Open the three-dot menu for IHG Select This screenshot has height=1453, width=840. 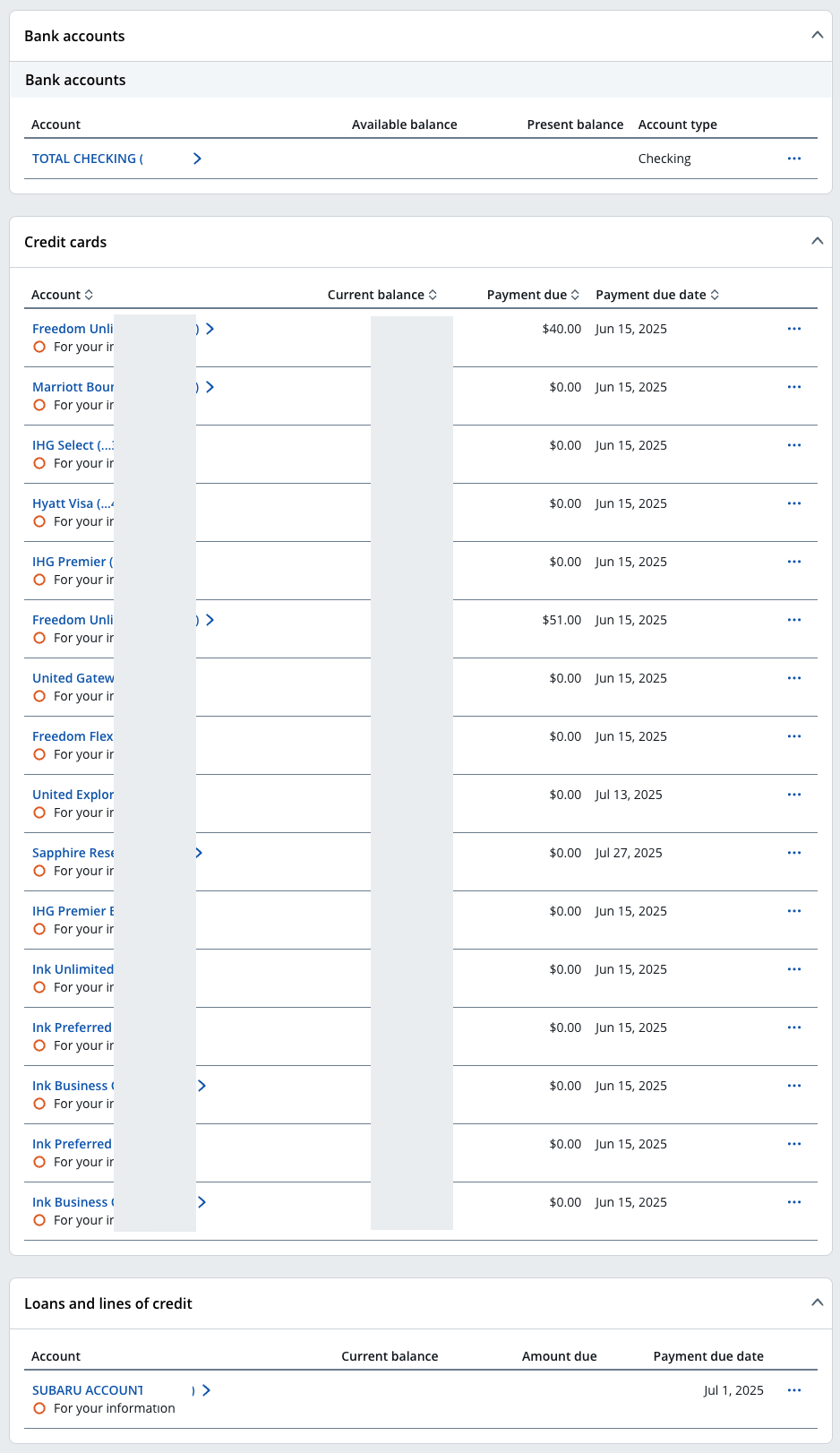[793, 445]
